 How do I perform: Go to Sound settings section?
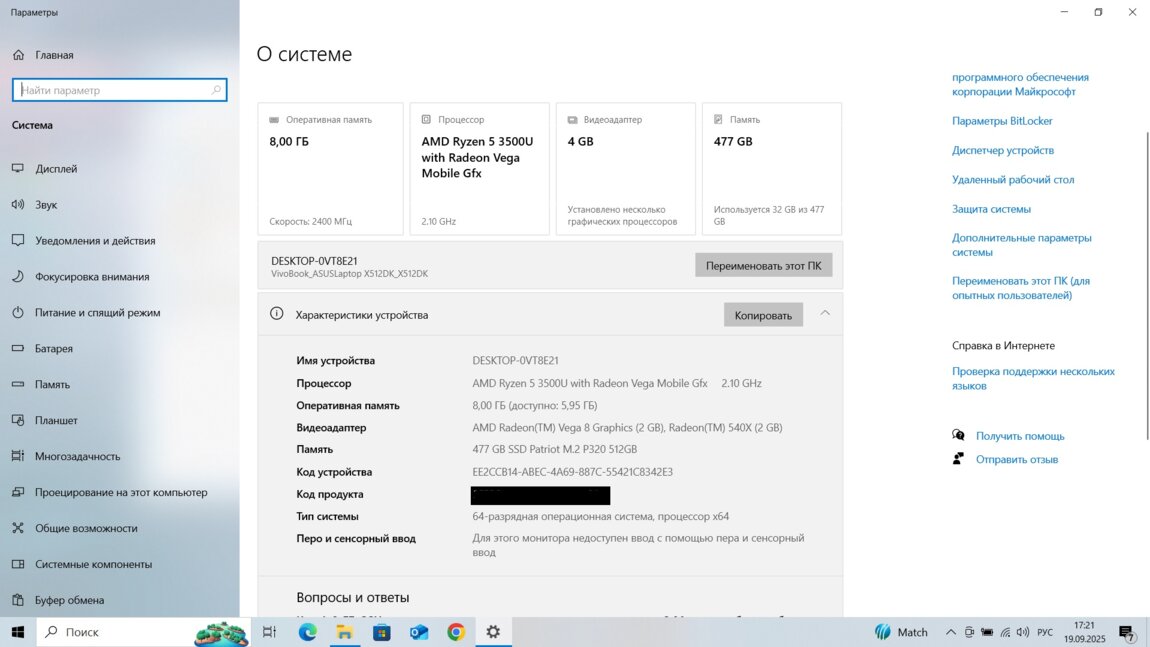46,205
